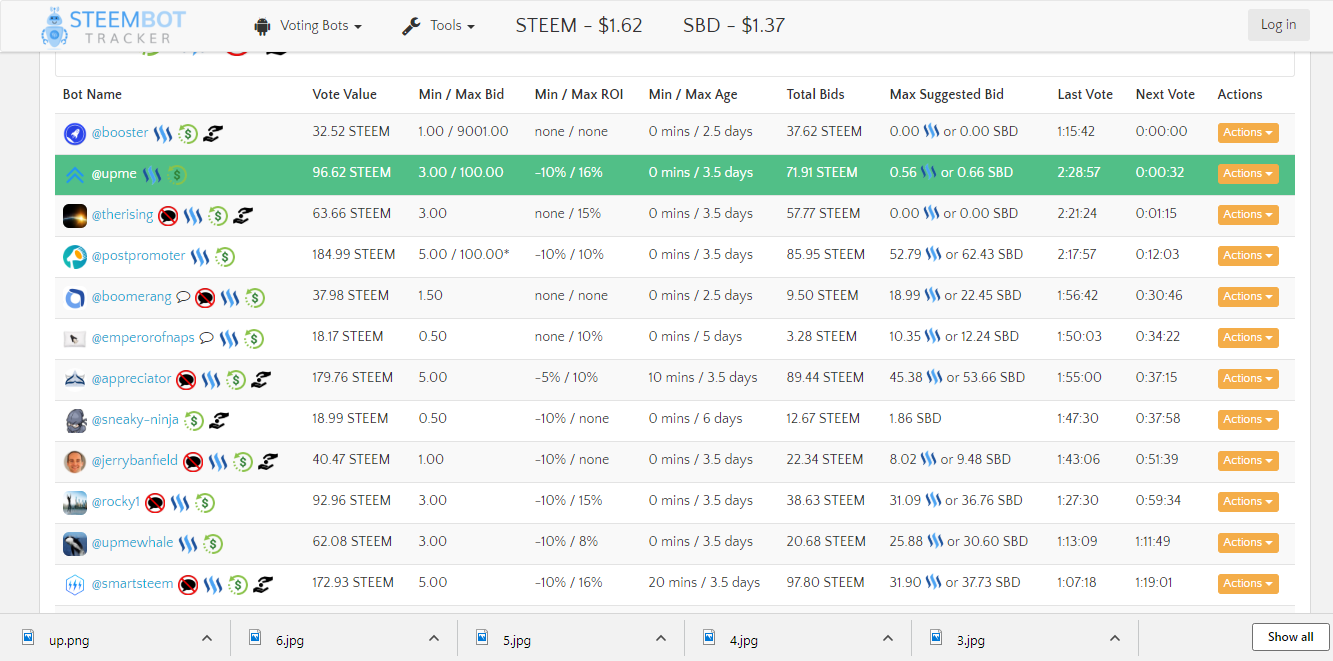The image size is (1333, 661).
Task: Click the Next Vote column header
Action: click(x=1165, y=94)
